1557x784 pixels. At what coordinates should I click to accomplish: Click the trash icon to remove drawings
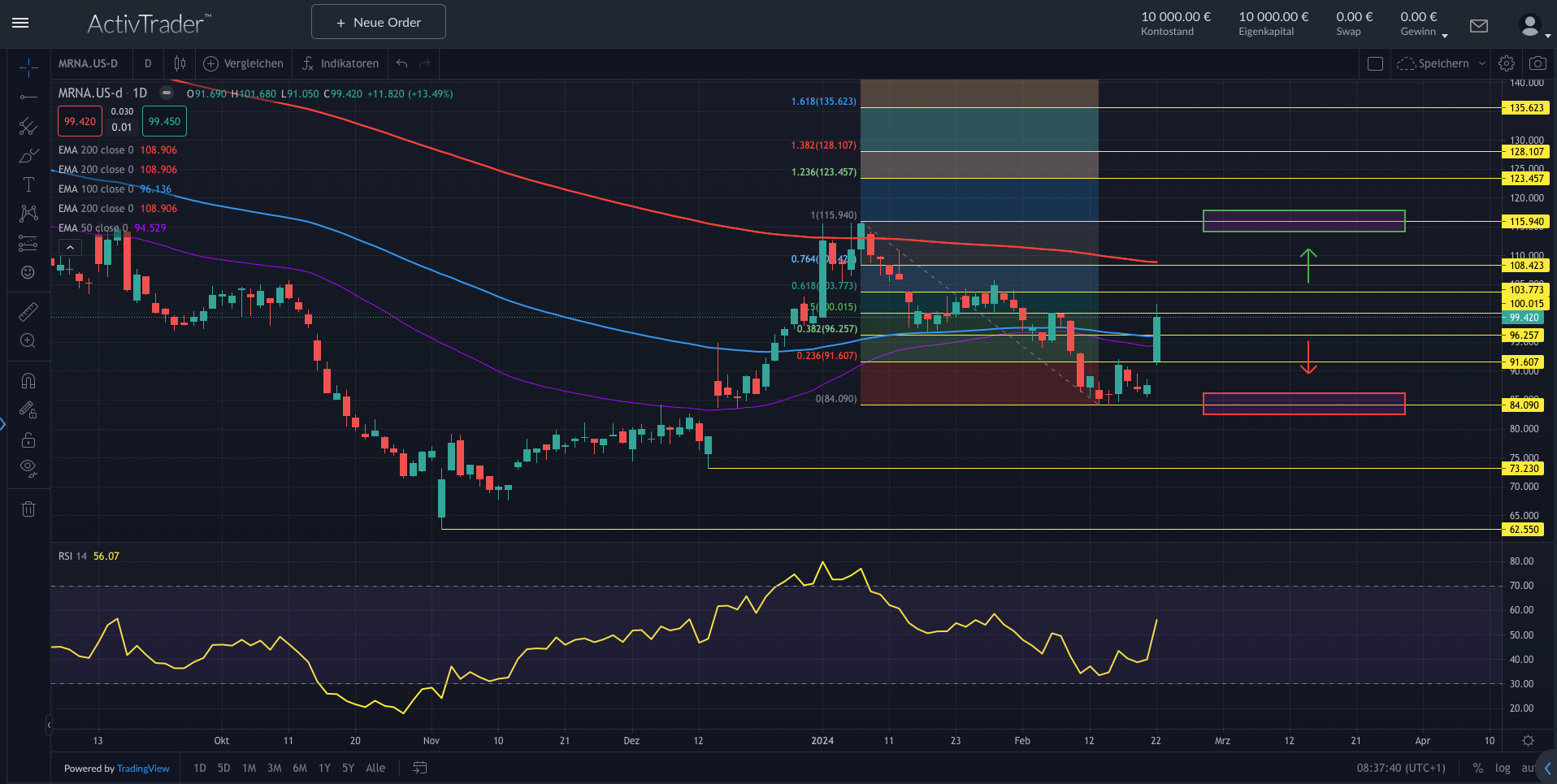pyautogui.click(x=28, y=509)
